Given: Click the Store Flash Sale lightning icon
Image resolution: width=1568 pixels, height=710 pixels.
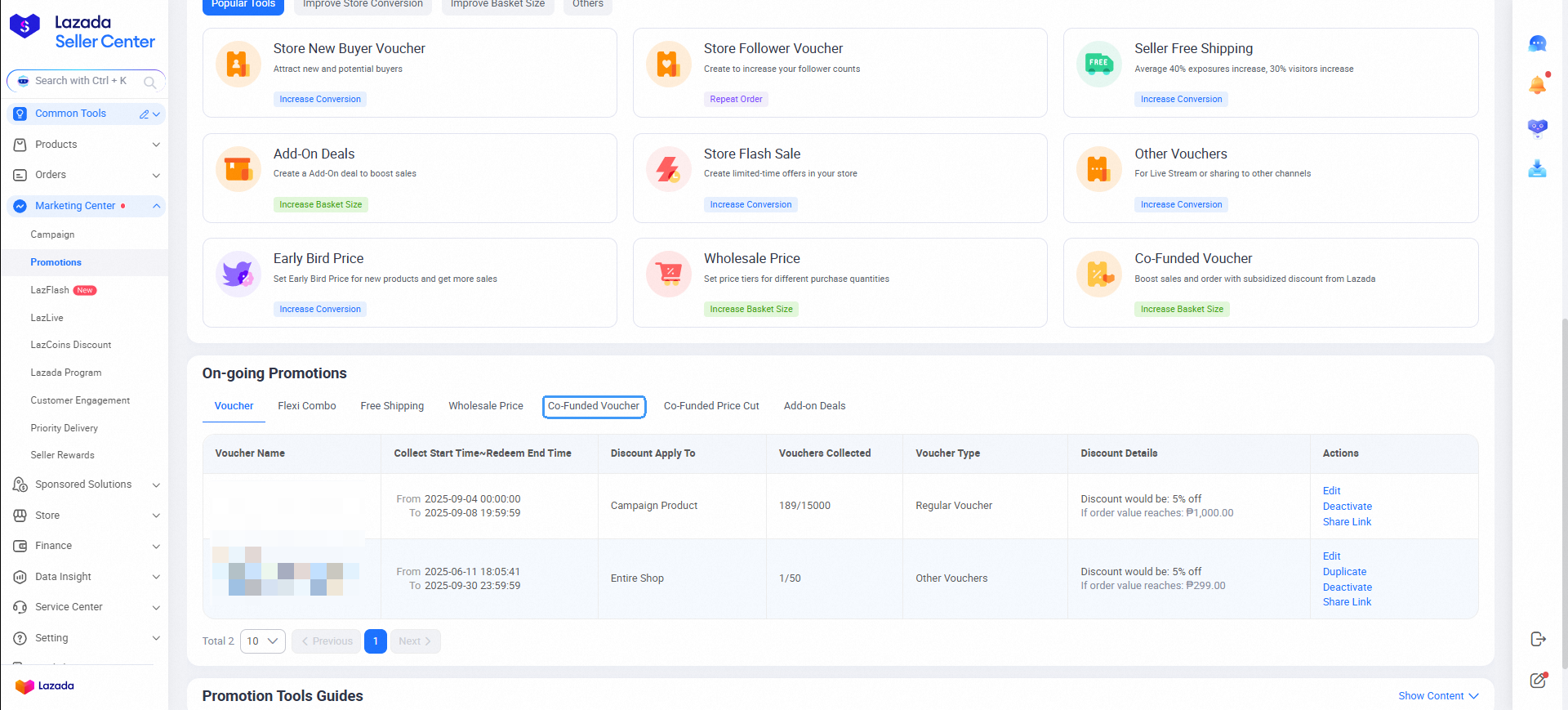Looking at the screenshot, I should tap(669, 169).
